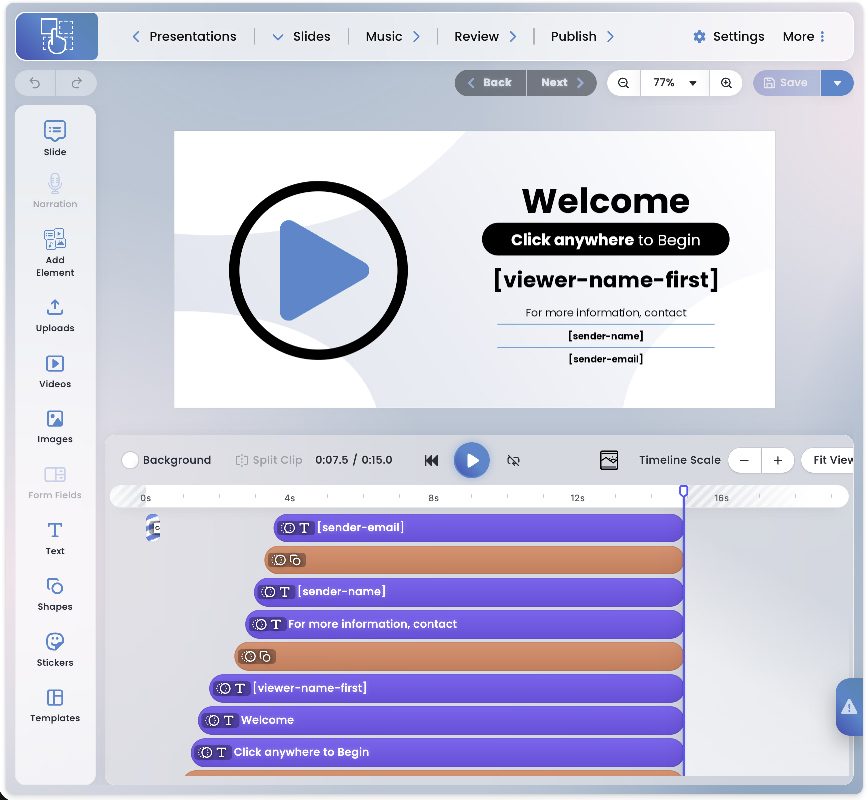This screenshot has width=868, height=800.
Task: Open the Form Fields panel
Action: (55, 483)
